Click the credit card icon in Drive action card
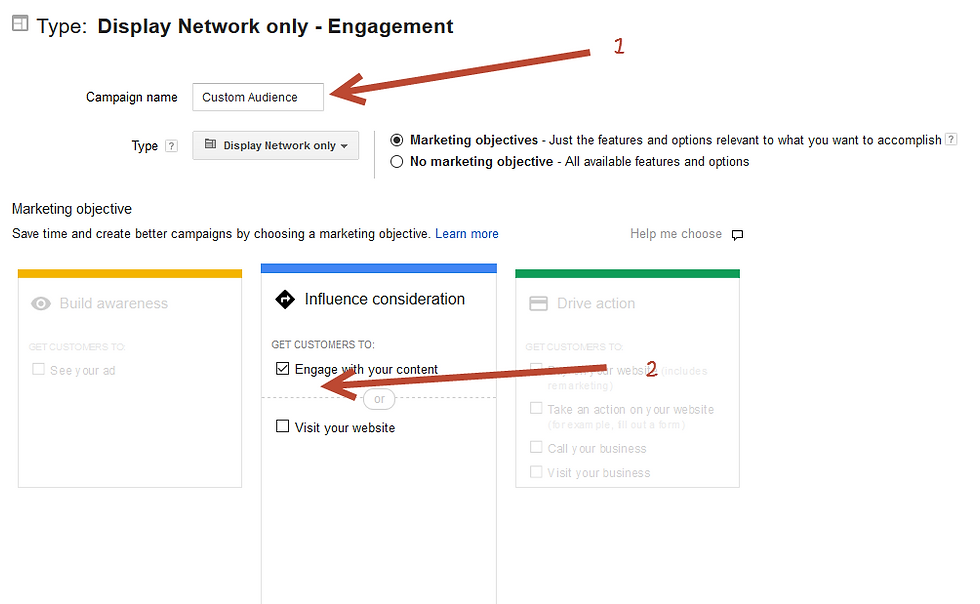Image resolution: width=980 pixels, height=604 pixels. [538, 304]
